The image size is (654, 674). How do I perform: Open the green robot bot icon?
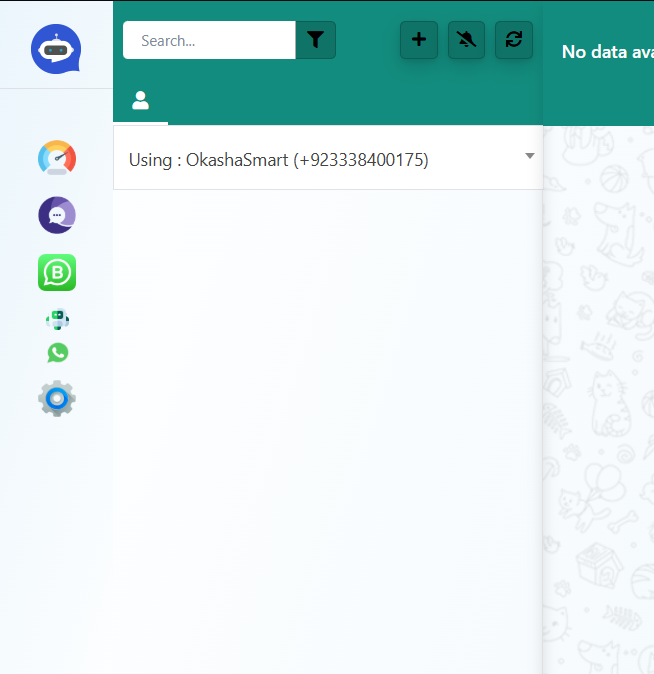(57, 319)
